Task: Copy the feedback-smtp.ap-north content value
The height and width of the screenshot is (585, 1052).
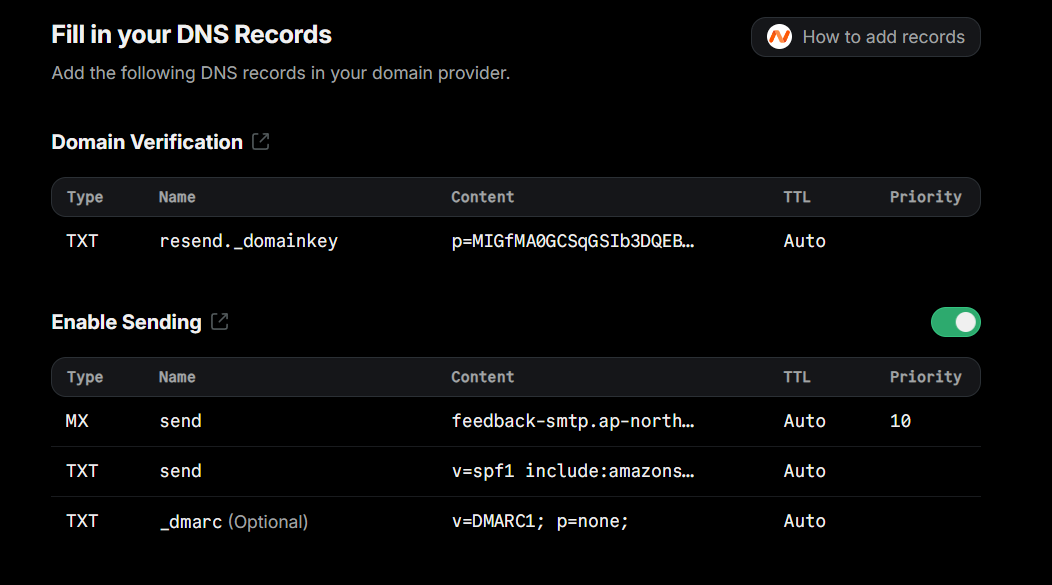Action: pyautogui.click(x=572, y=421)
